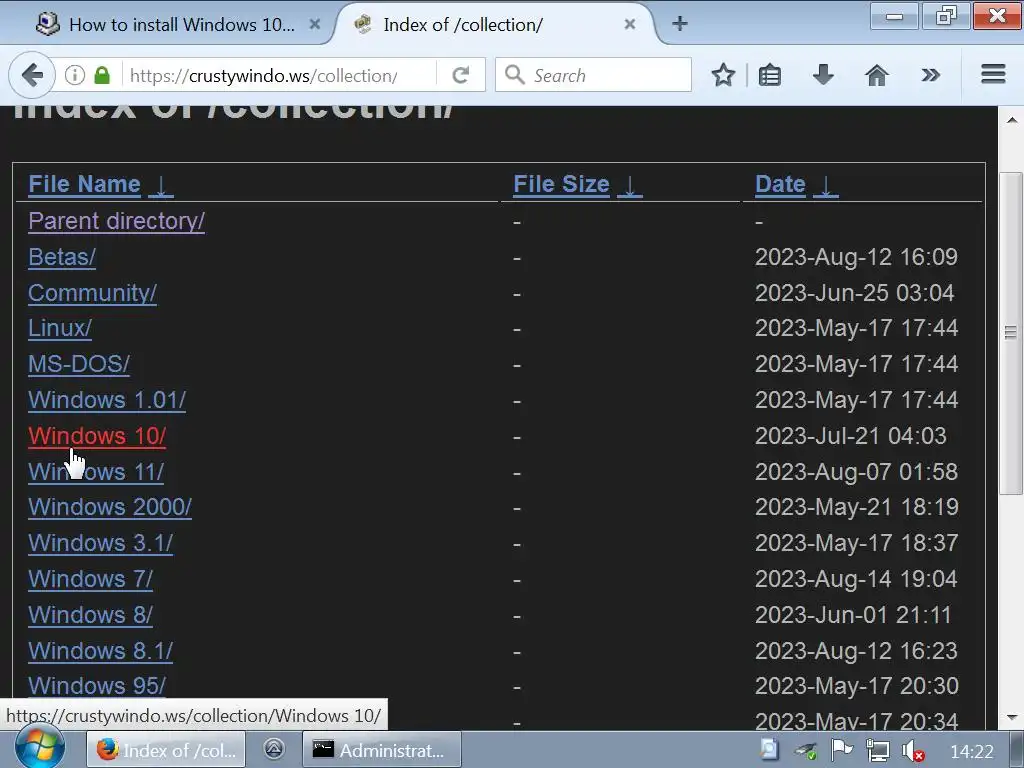Reload the current page

[x=461, y=75]
